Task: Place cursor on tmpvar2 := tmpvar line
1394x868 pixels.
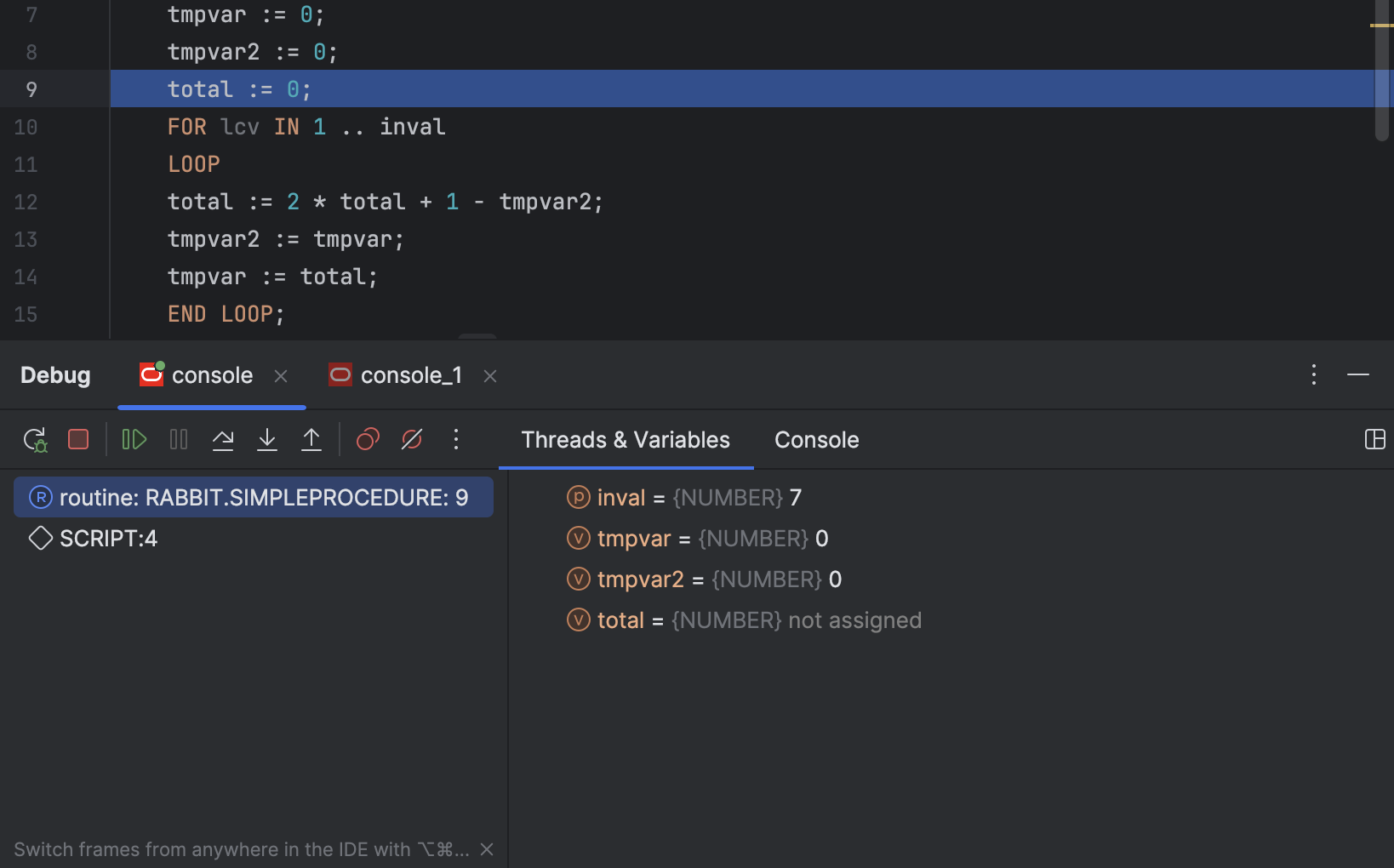Action: [286, 239]
